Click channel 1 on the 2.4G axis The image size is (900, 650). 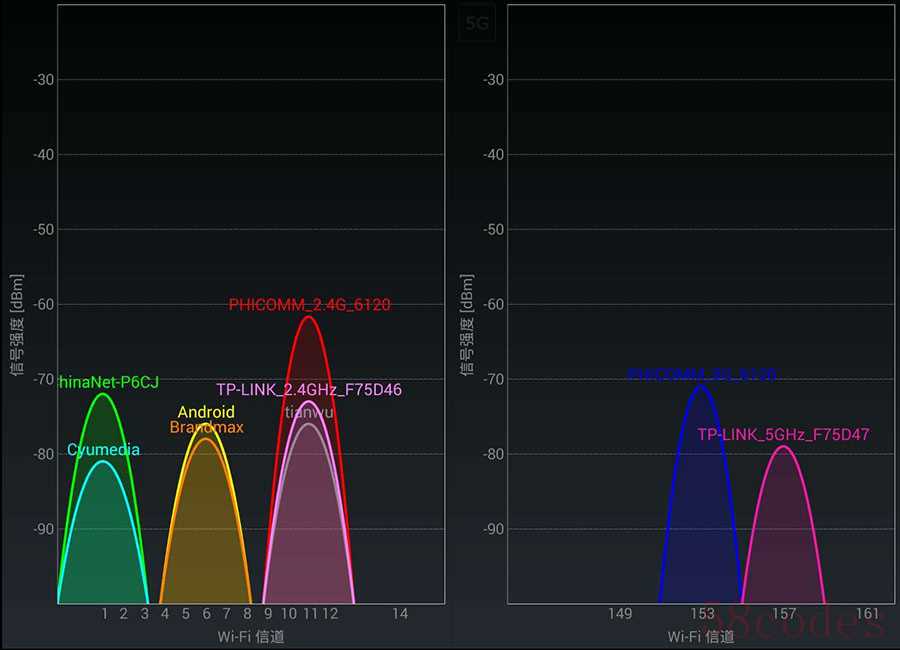[x=104, y=614]
